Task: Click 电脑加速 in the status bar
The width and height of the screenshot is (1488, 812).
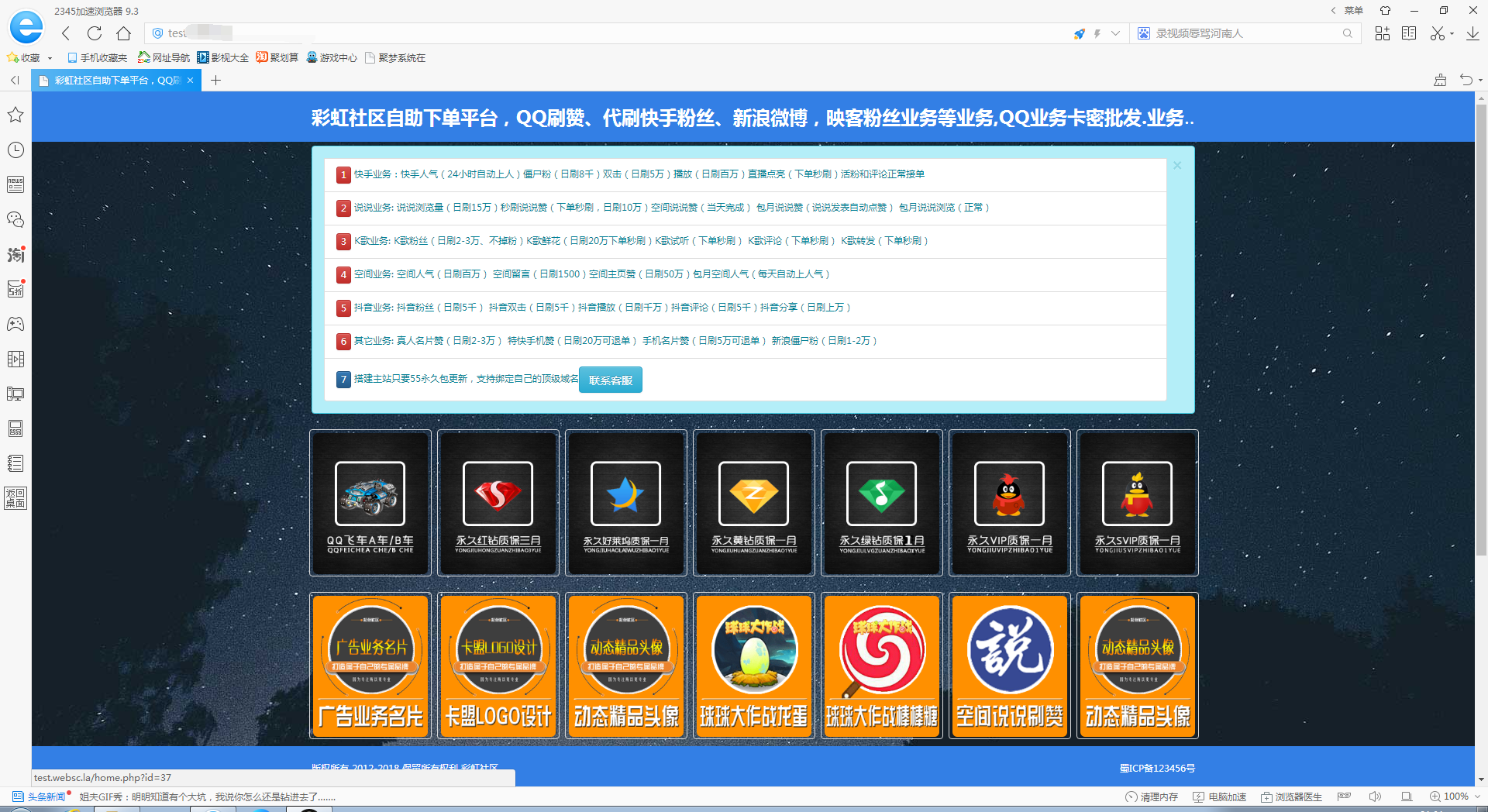Action: click(x=1220, y=797)
